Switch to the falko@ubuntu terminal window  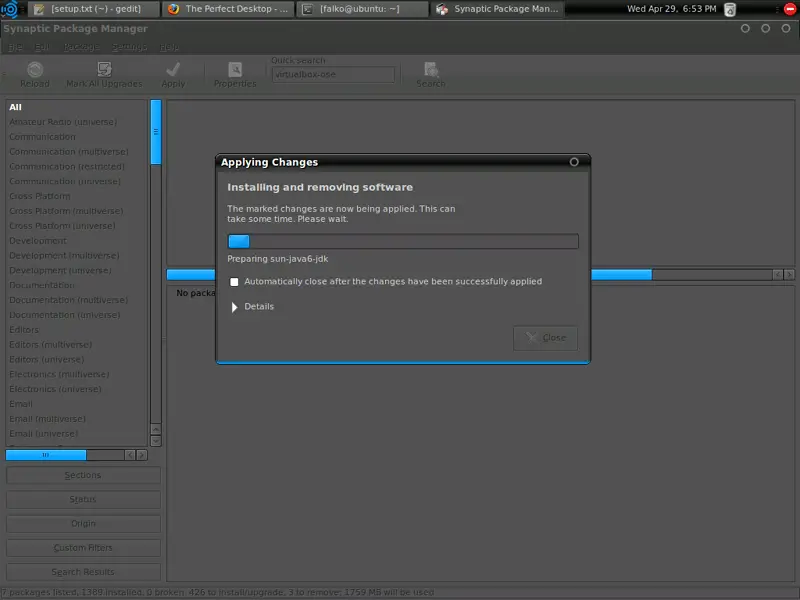(x=362, y=9)
